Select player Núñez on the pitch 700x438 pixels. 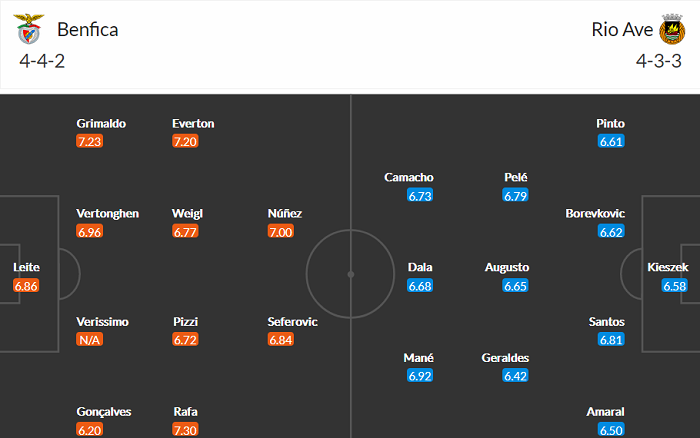coord(285,213)
